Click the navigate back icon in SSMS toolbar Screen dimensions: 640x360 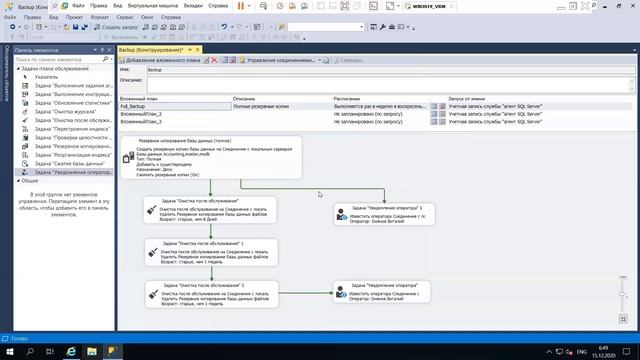13,27
